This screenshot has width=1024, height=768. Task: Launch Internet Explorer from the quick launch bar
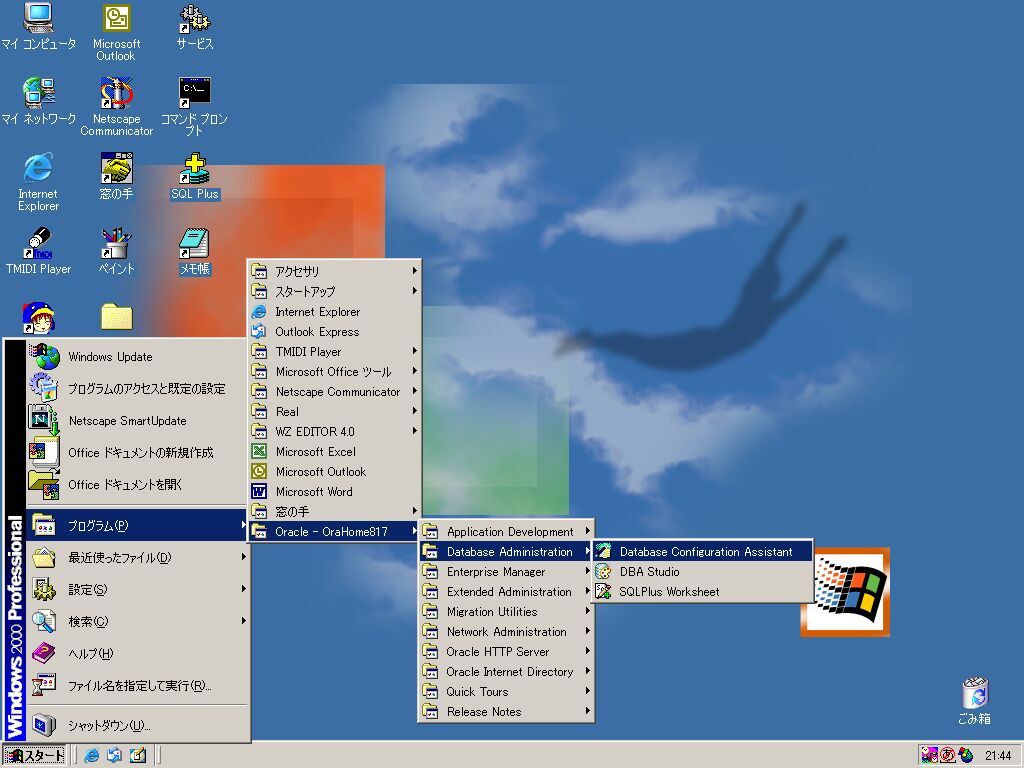(x=92, y=755)
